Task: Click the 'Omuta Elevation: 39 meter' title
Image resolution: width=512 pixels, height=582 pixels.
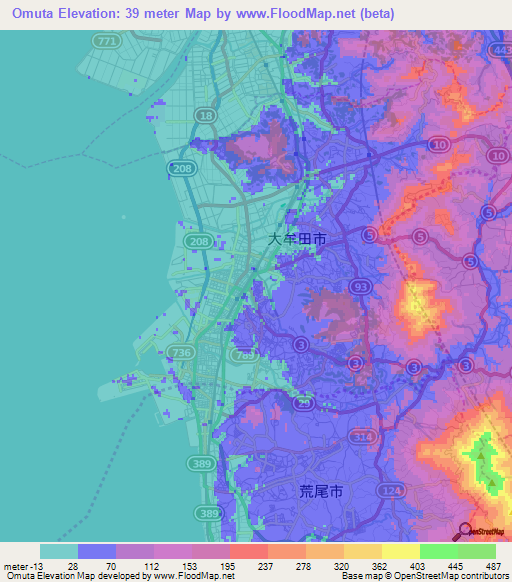Action: 97,14
